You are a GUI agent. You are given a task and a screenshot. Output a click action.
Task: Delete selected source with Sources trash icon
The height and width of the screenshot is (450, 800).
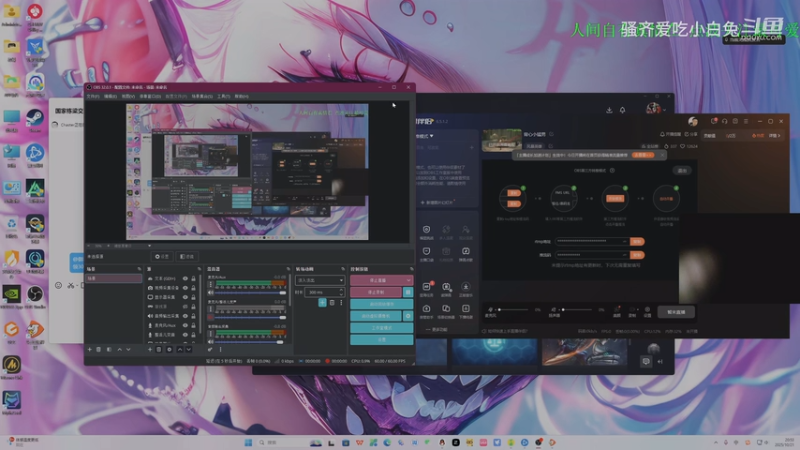pyautogui.click(x=159, y=349)
